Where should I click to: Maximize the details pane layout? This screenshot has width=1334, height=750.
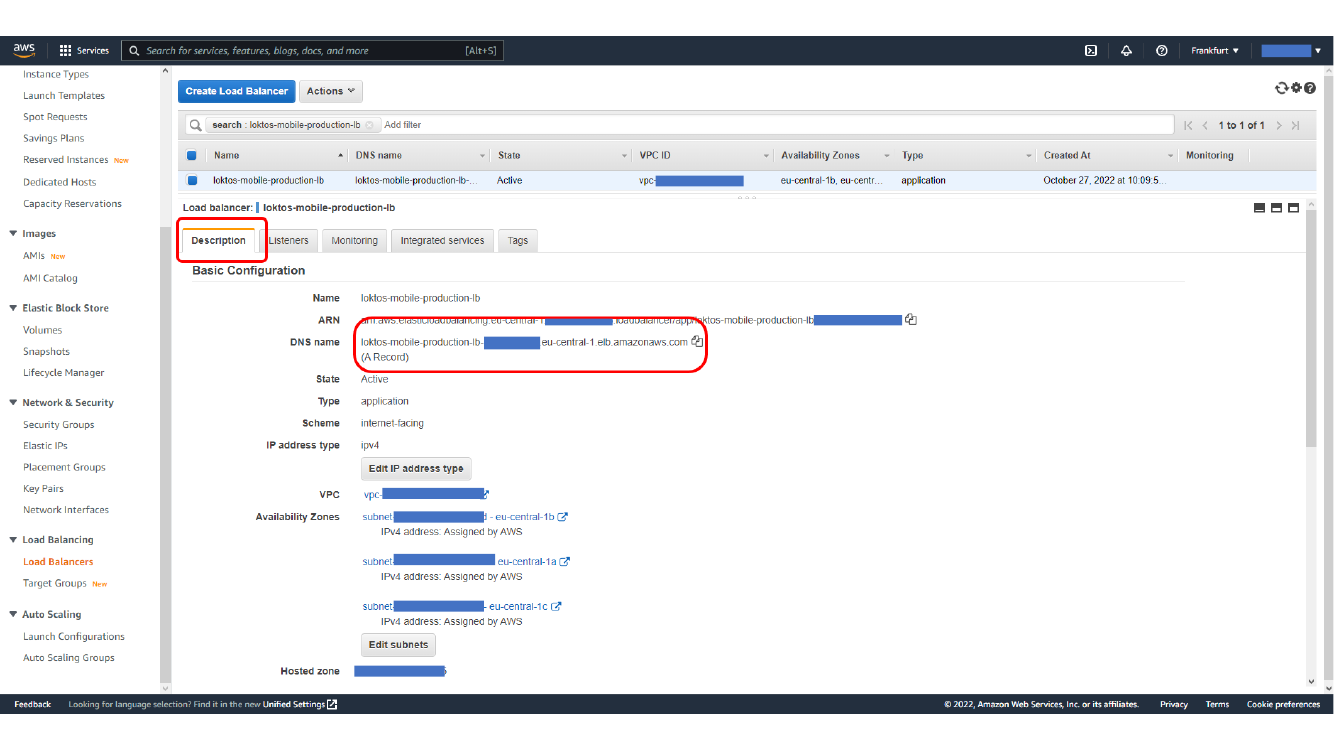point(1294,208)
